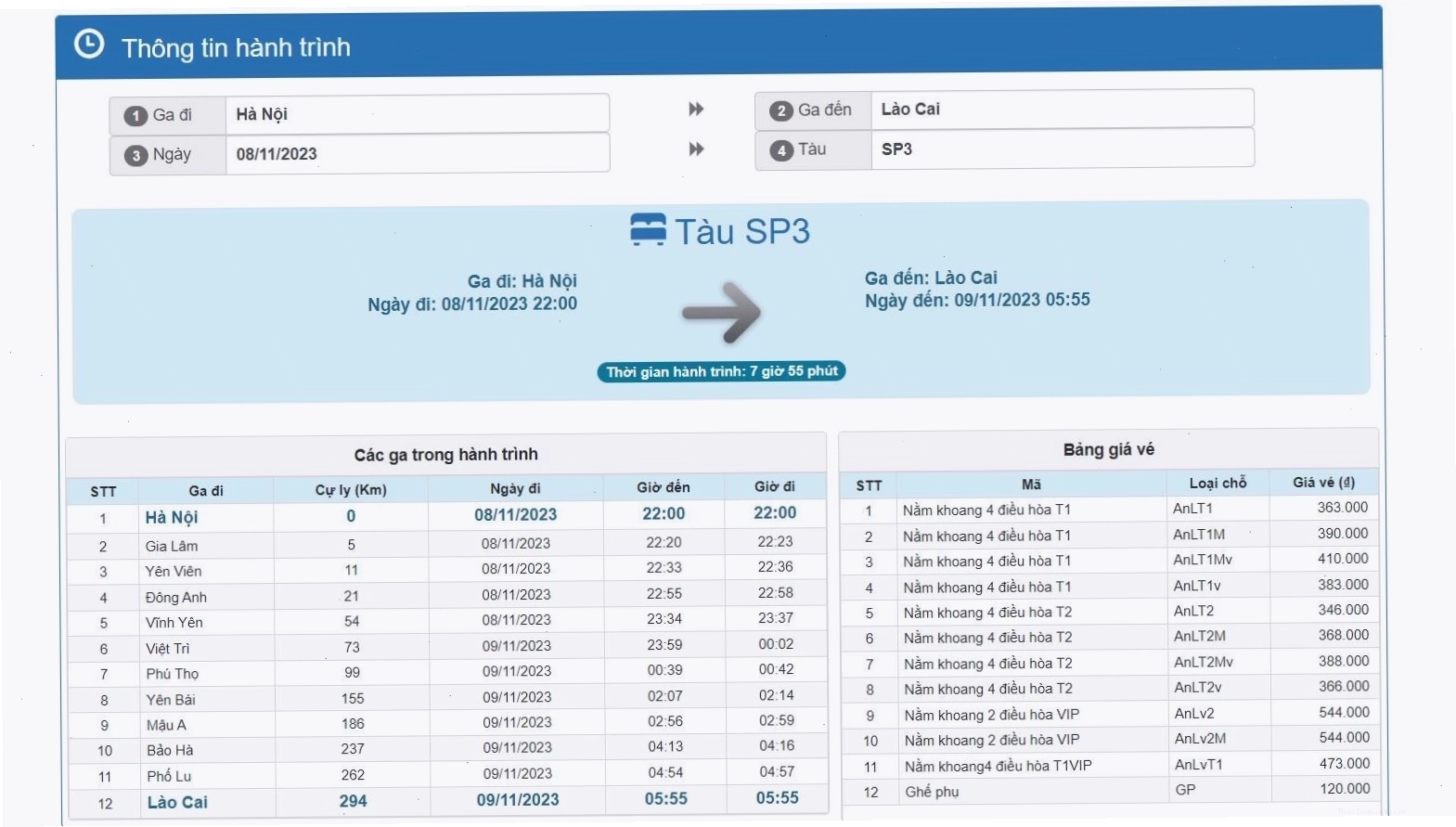Click the clock icon beside Thông tin hành trình

[x=89, y=44]
